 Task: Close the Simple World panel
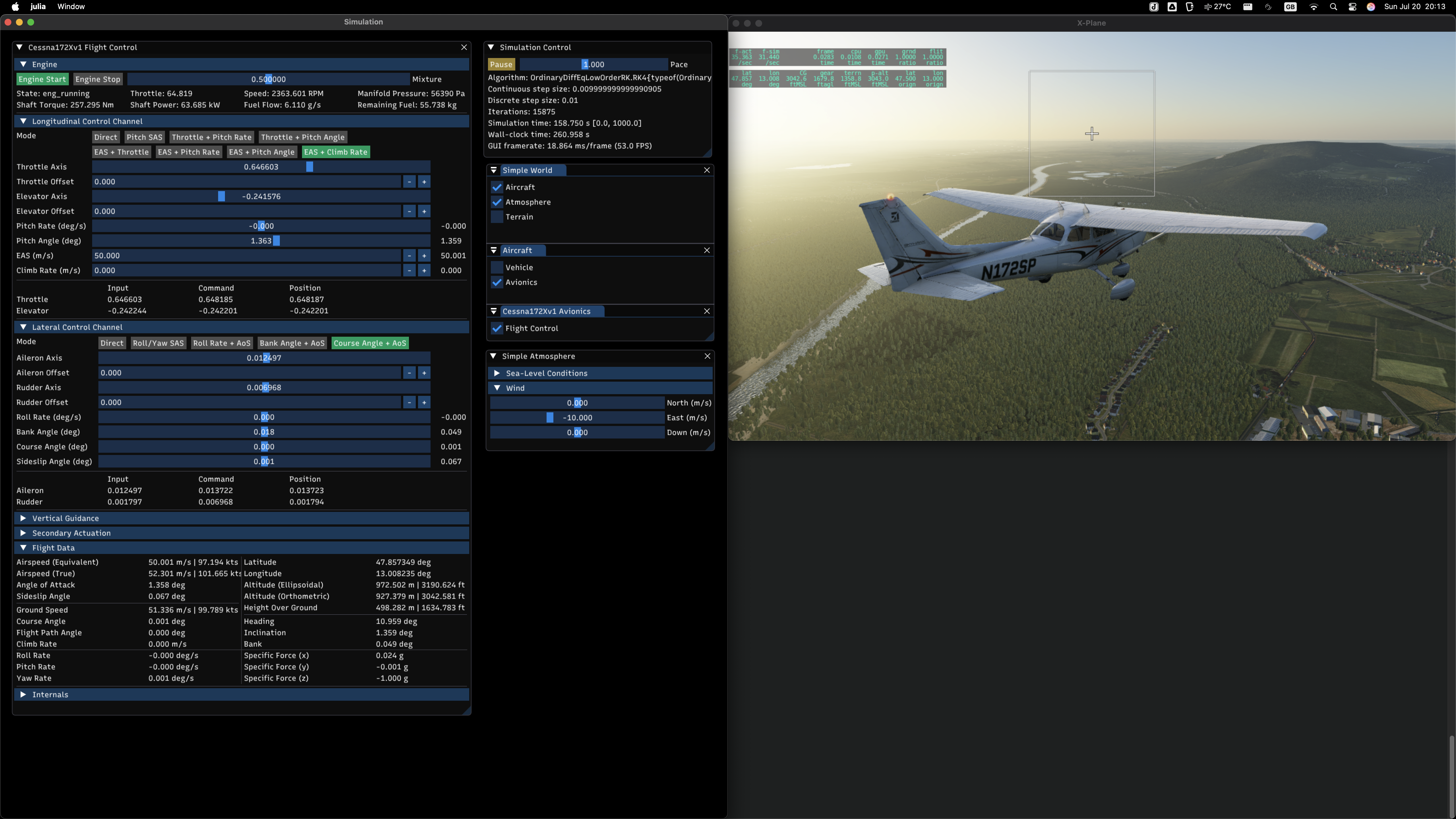point(706,170)
